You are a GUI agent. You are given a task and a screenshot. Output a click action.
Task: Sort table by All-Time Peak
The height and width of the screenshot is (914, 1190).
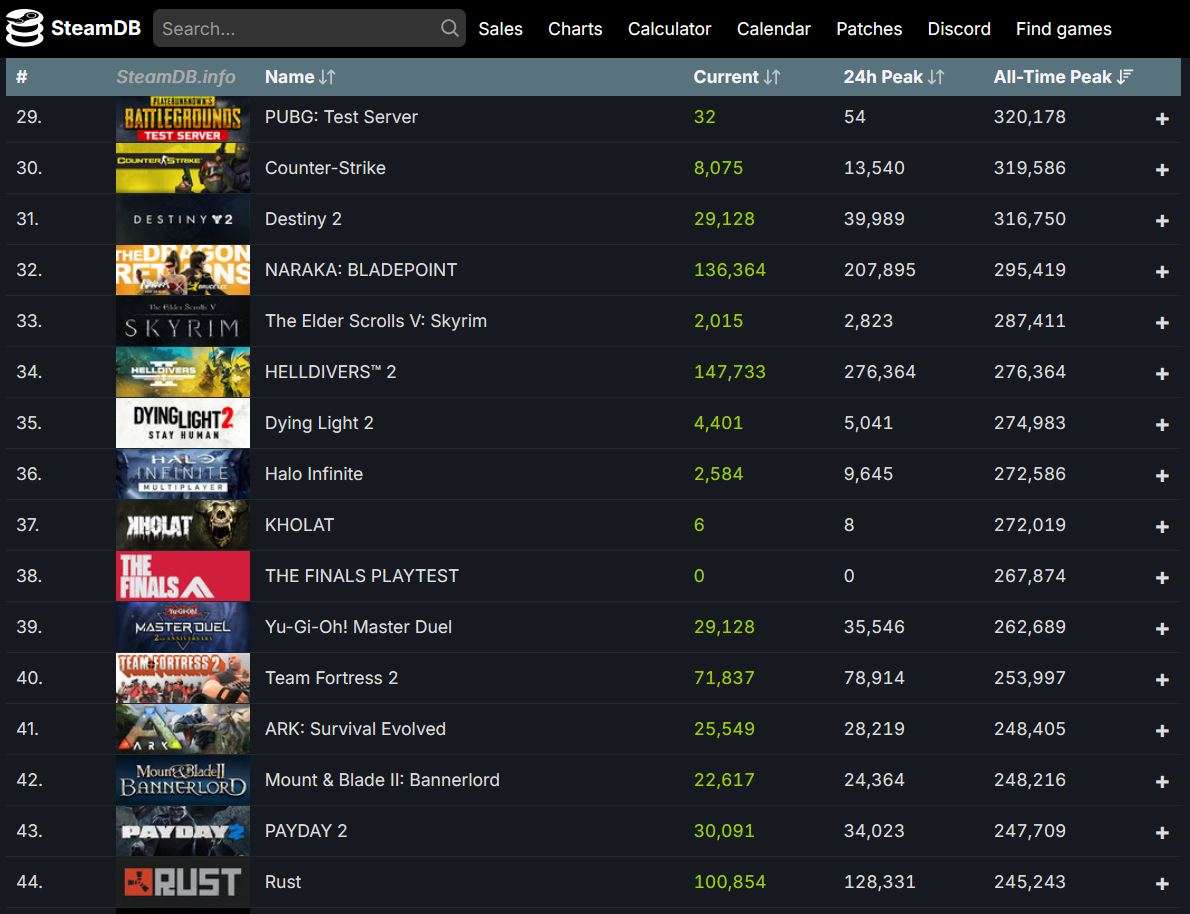pos(1062,77)
